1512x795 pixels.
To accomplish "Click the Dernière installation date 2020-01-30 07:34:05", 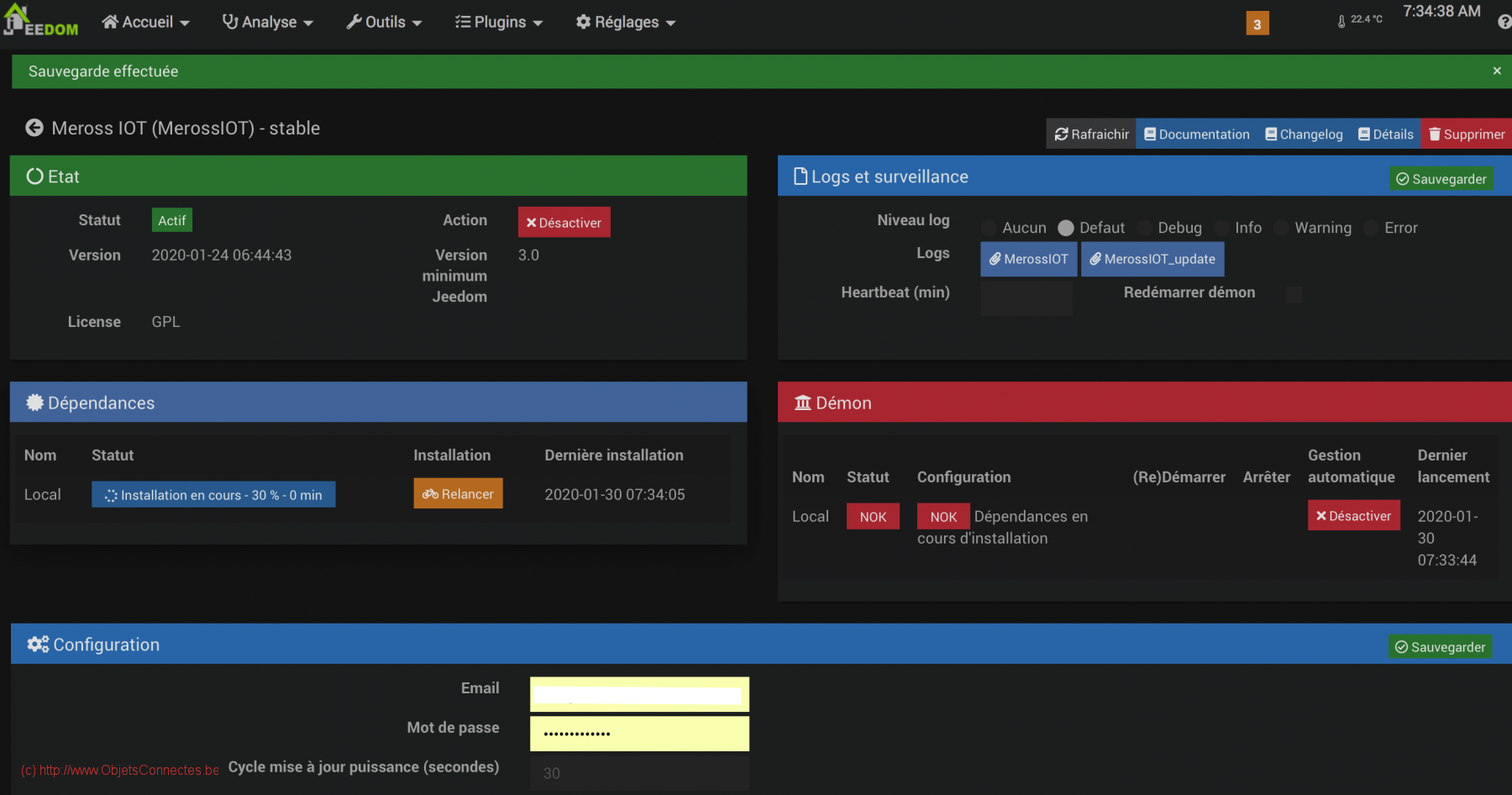I will pos(615,495).
